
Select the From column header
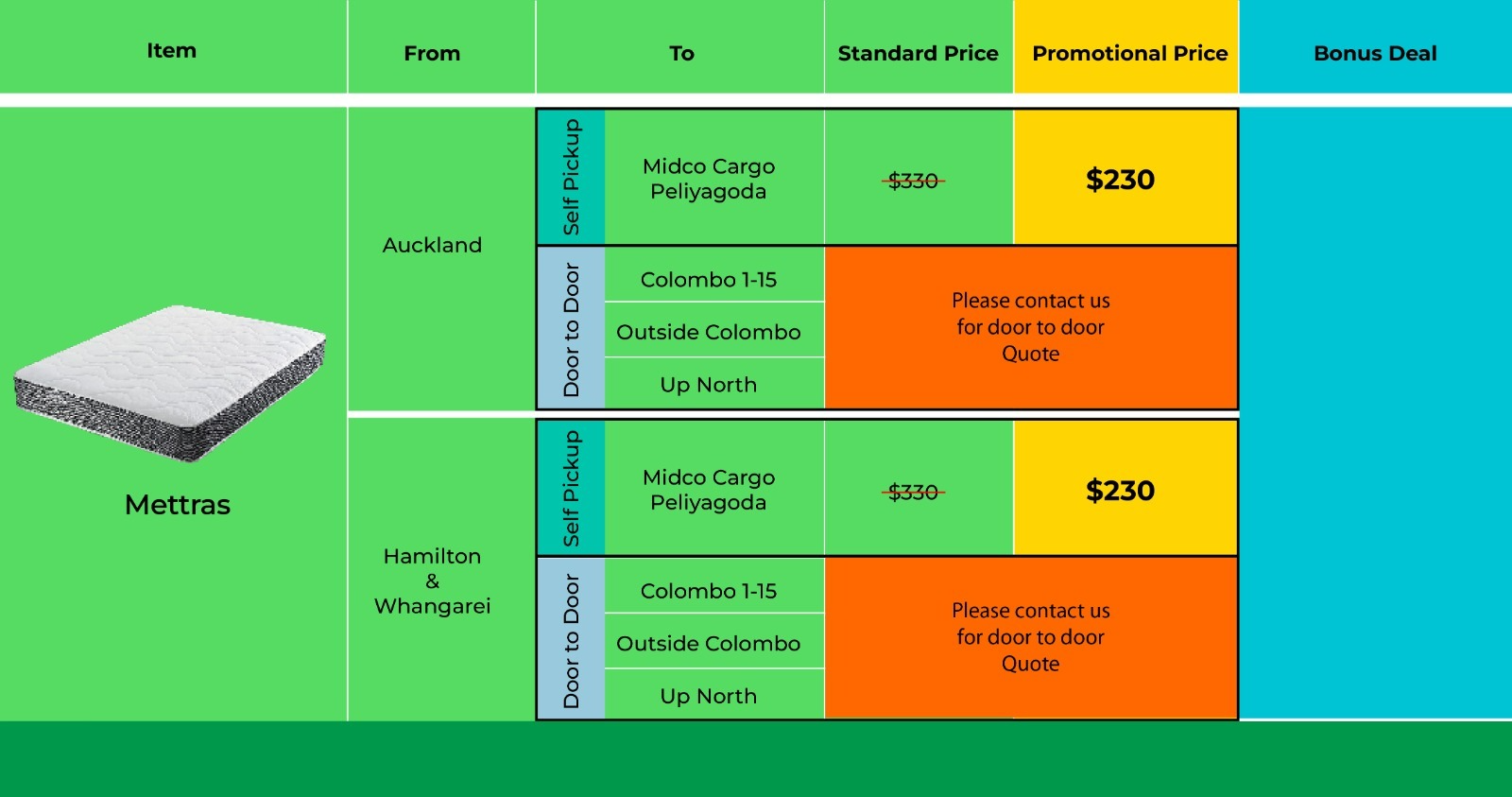pos(432,54)
